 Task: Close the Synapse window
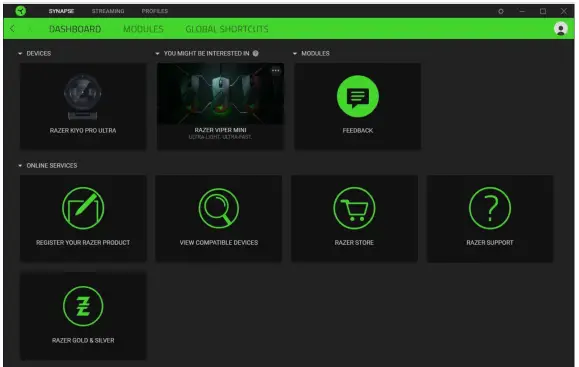(563, 11)
